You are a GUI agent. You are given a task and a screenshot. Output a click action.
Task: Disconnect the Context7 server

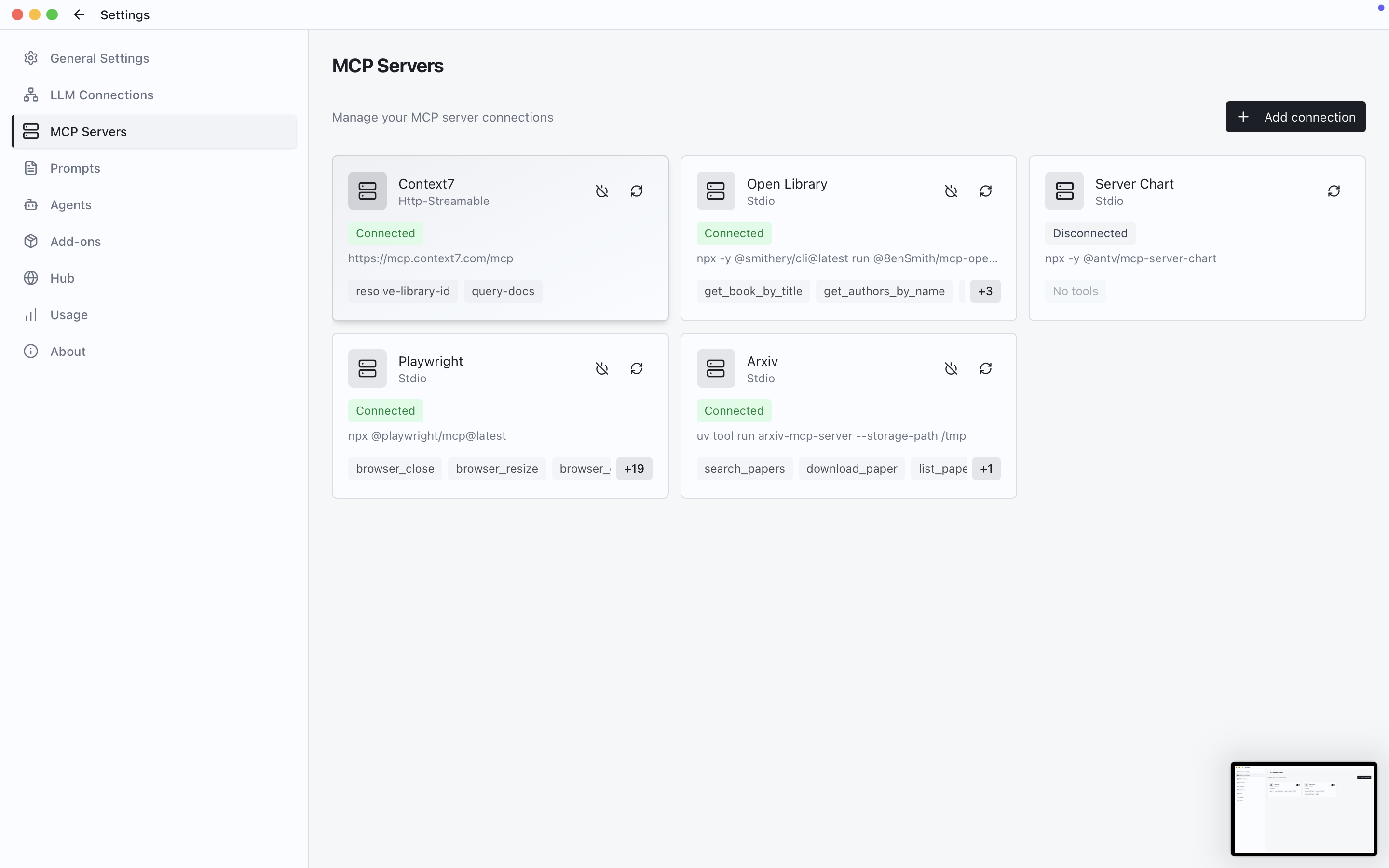click(601, 191)
